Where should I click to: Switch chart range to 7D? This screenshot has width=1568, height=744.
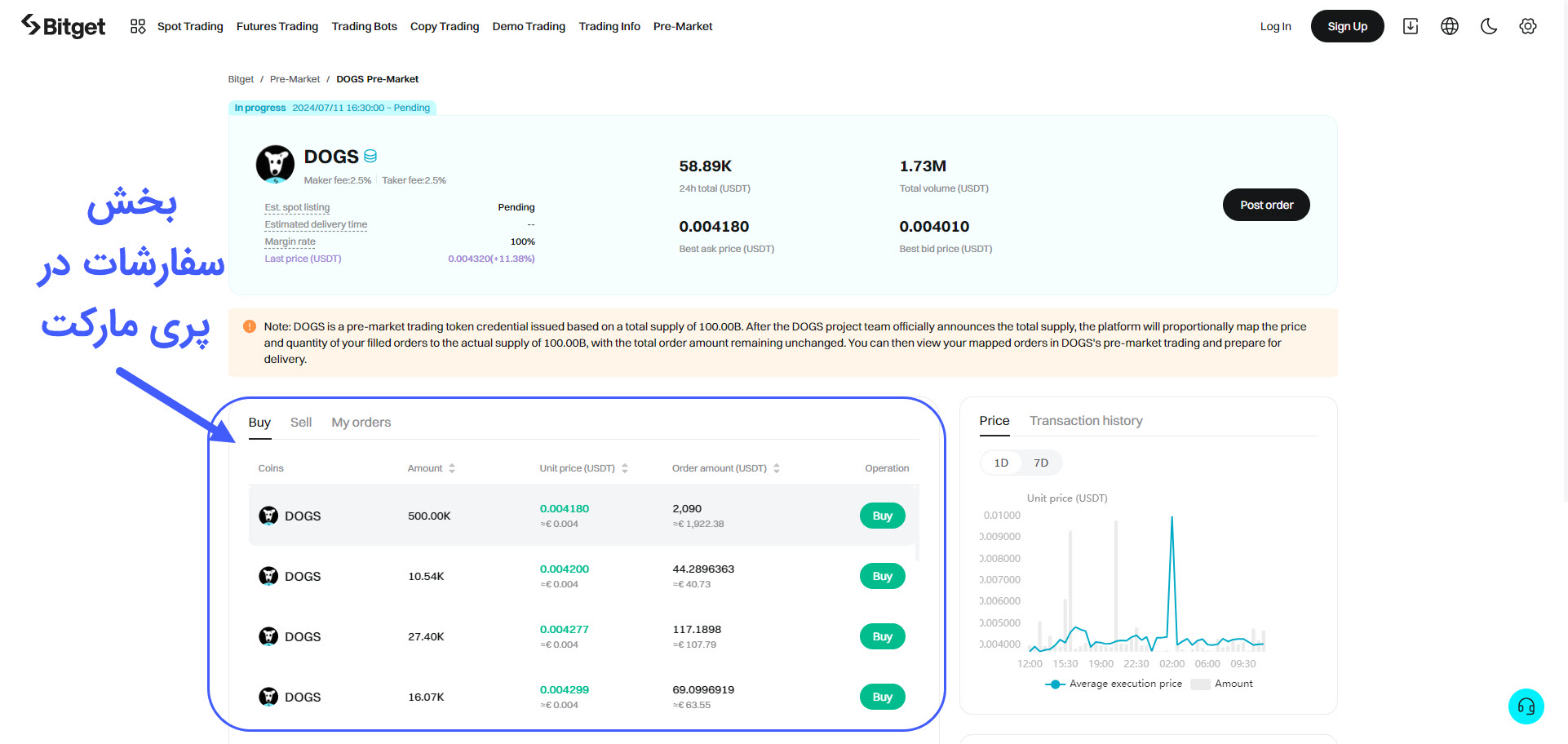tap(1041, 463)
